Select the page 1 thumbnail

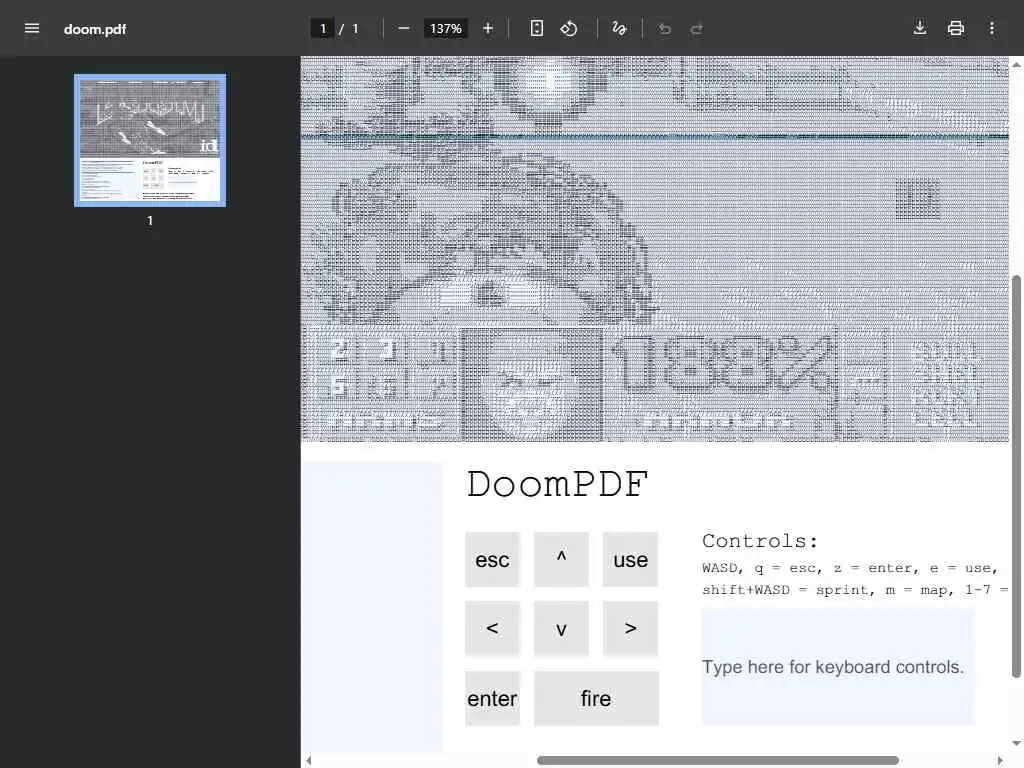150,140
